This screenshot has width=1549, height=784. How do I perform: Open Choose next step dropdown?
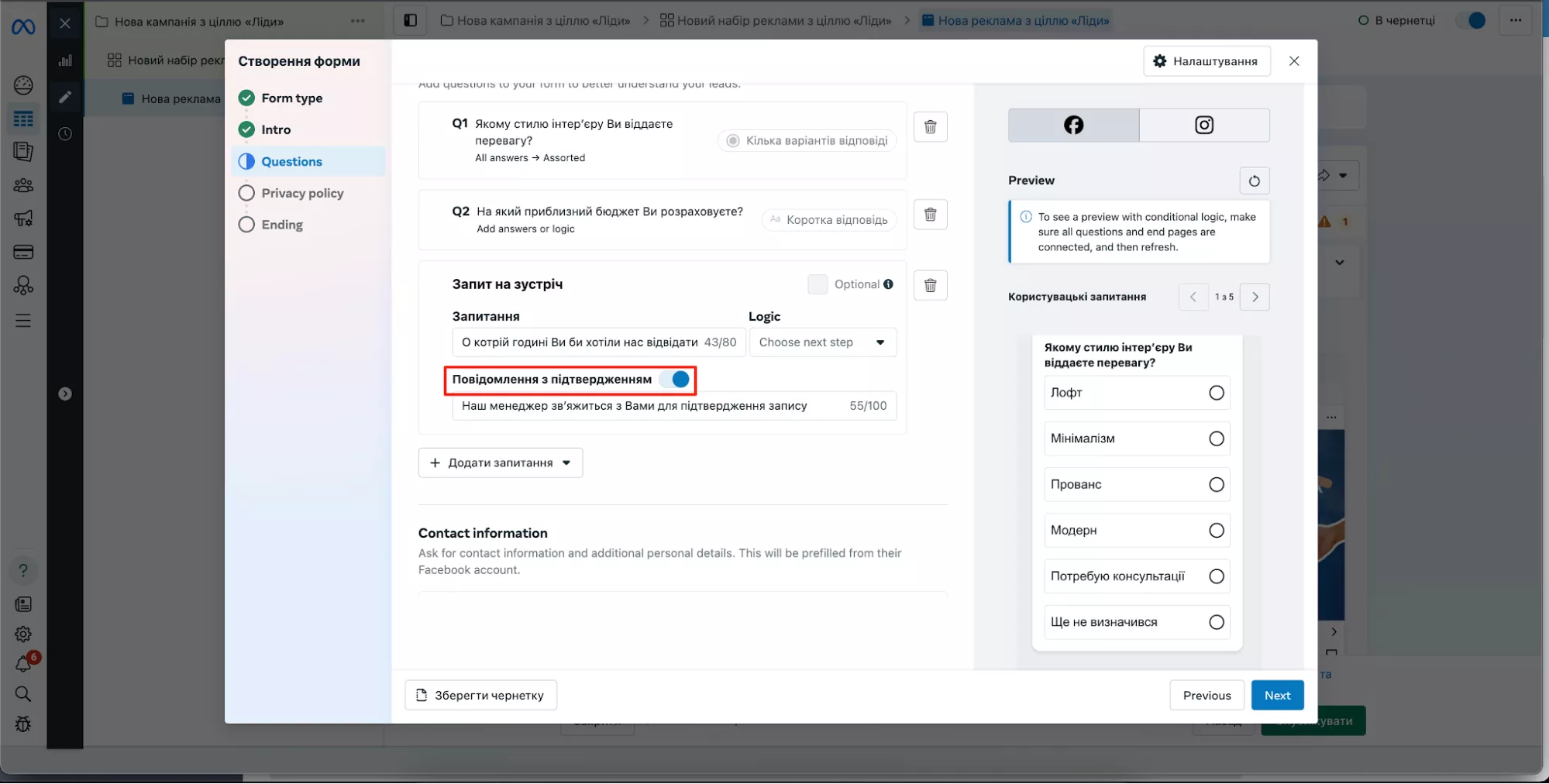(821, 342)
